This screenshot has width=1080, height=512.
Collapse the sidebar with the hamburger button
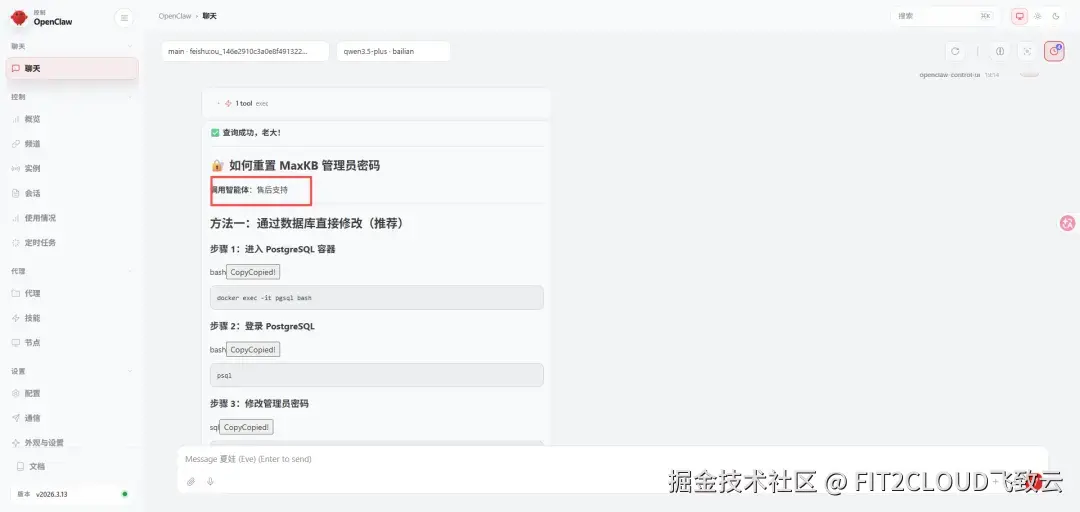[x=124, y=18]
